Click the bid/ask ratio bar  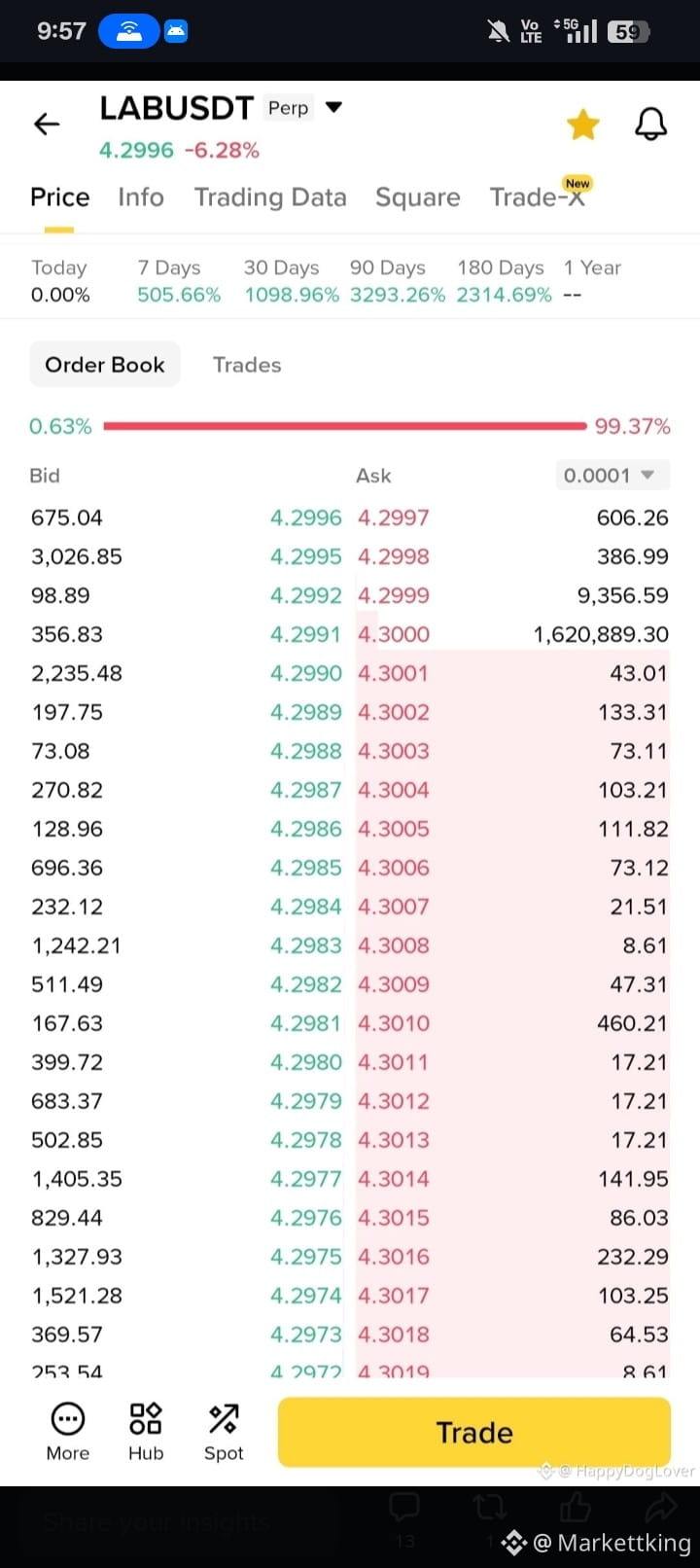345,426
